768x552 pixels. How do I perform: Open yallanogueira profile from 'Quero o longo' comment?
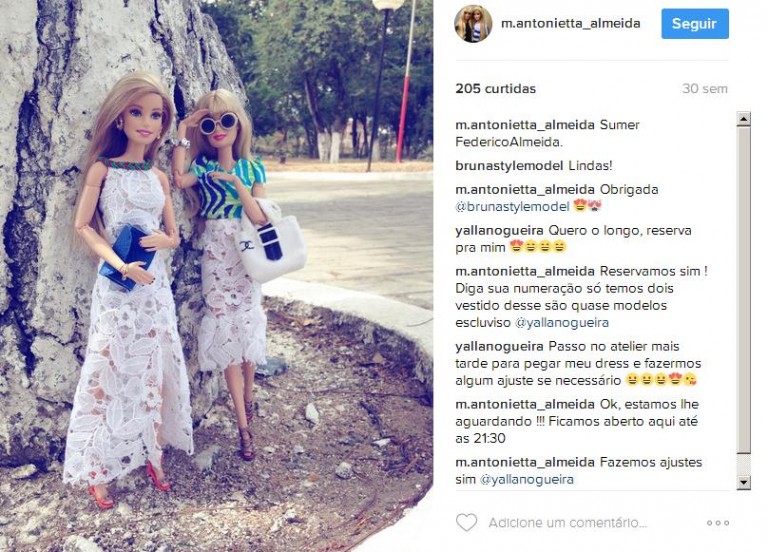(499, 231)
